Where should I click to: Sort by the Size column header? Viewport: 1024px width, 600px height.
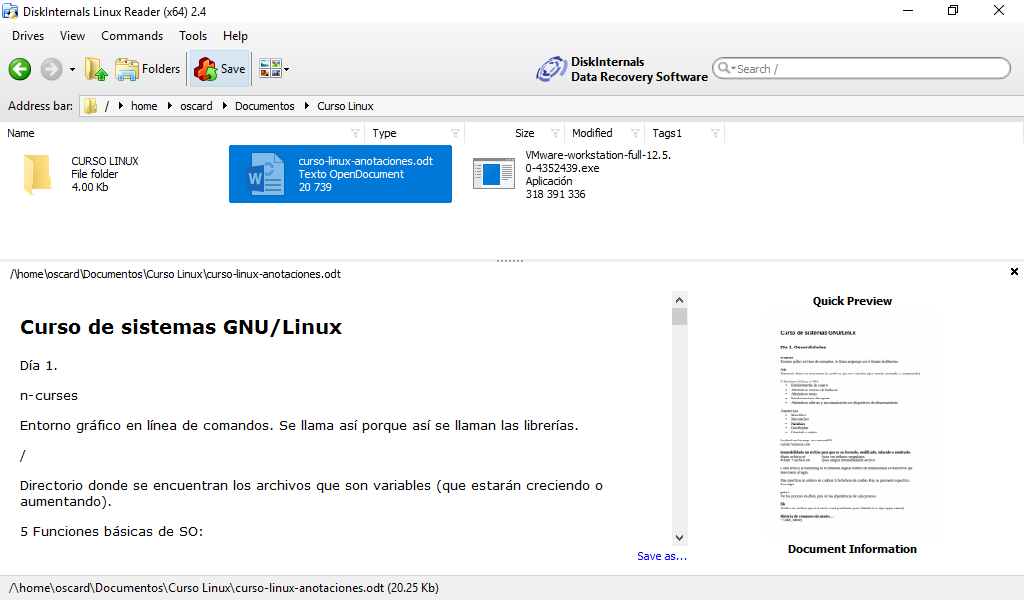click(524, 133)
